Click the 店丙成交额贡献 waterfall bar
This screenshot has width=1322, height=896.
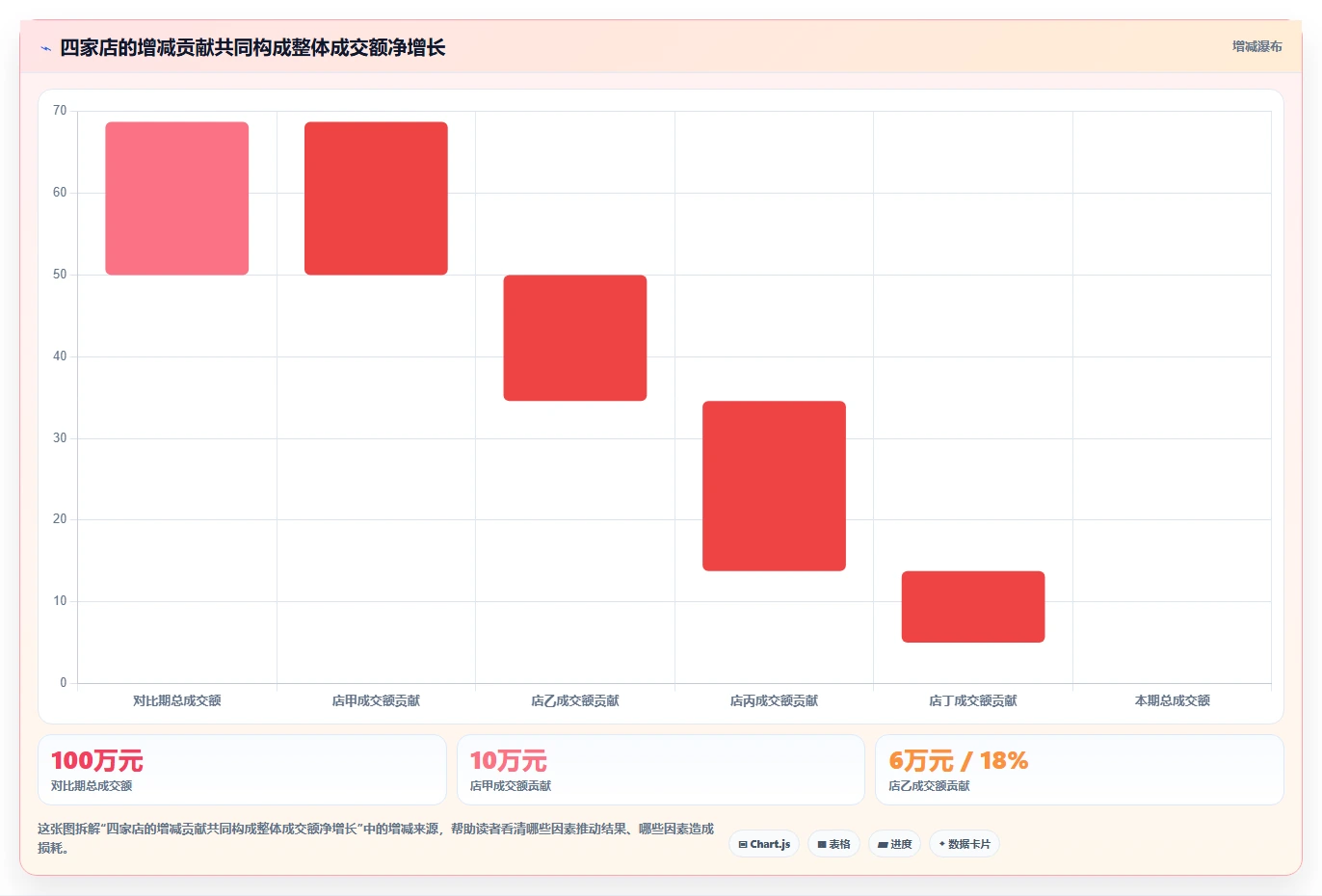774,486
